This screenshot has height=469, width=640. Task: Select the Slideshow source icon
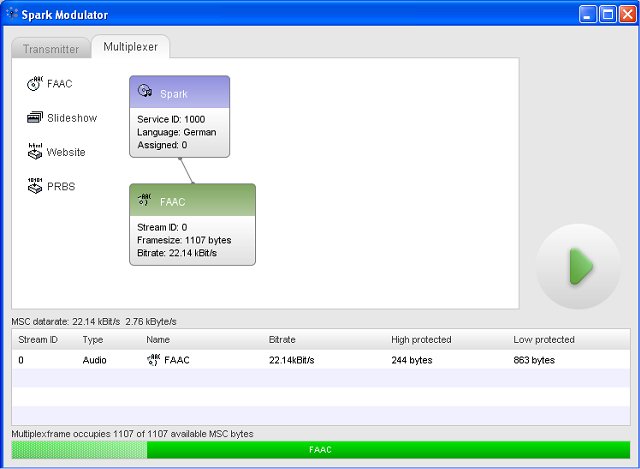(x=35, y=118)
